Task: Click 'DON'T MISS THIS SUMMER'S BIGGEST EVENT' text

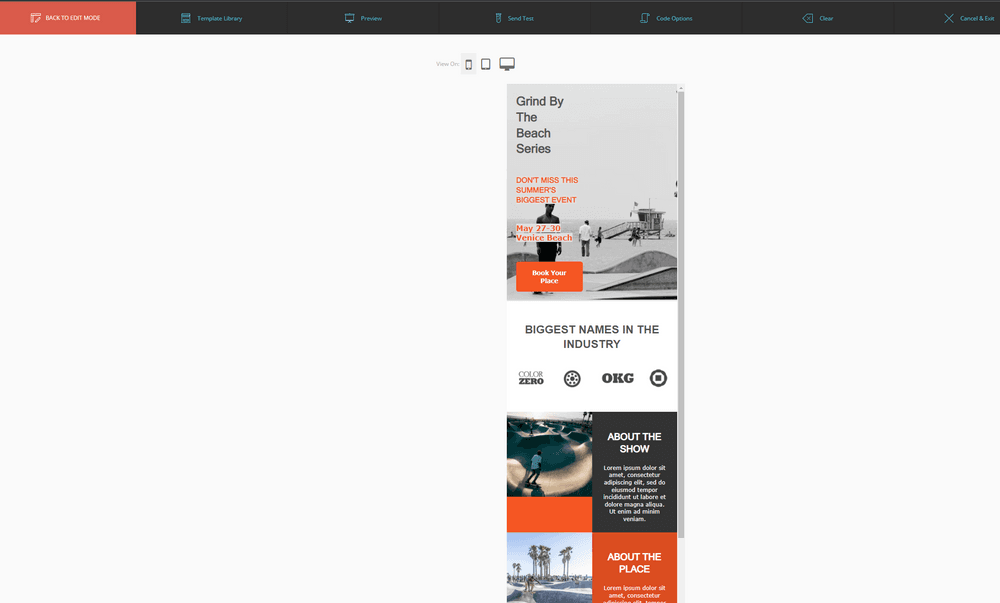Action: tap(547, 190)
